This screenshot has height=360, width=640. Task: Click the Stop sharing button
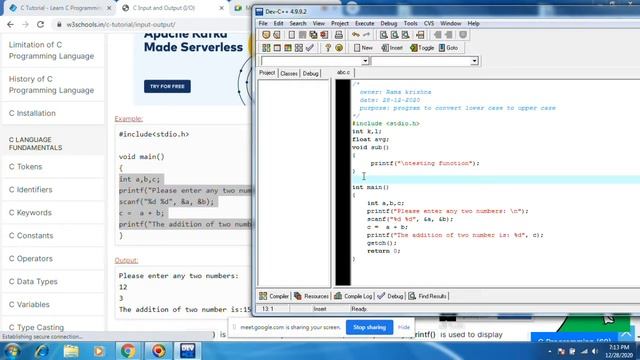(x=369, y=327)
